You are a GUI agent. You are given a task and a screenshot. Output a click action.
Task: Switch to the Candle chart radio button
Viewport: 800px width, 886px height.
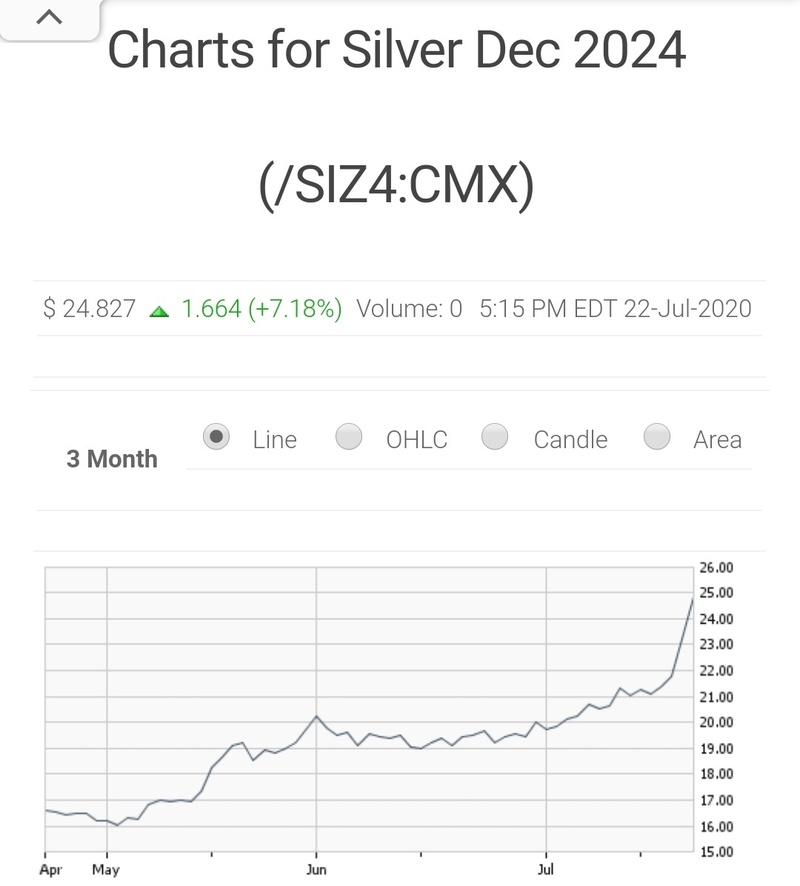[495, 437]
